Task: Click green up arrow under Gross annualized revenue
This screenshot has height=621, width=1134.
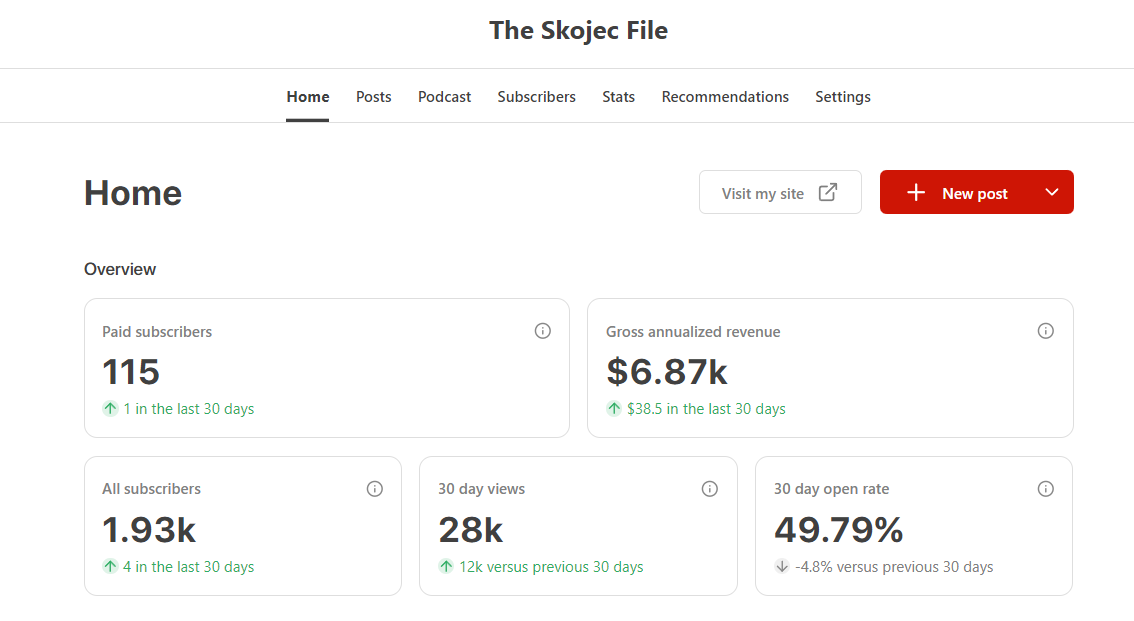Action: (x=614, y=408)
